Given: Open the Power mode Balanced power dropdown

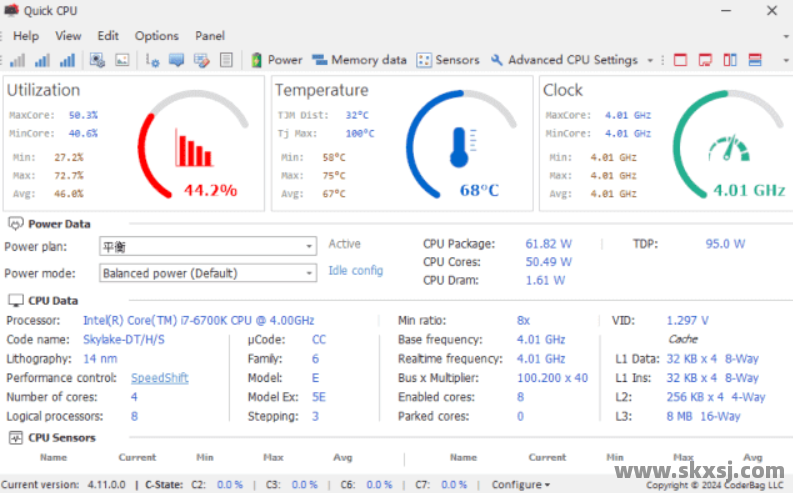Looking at the screenshot, I should click(x=208, y=273).
